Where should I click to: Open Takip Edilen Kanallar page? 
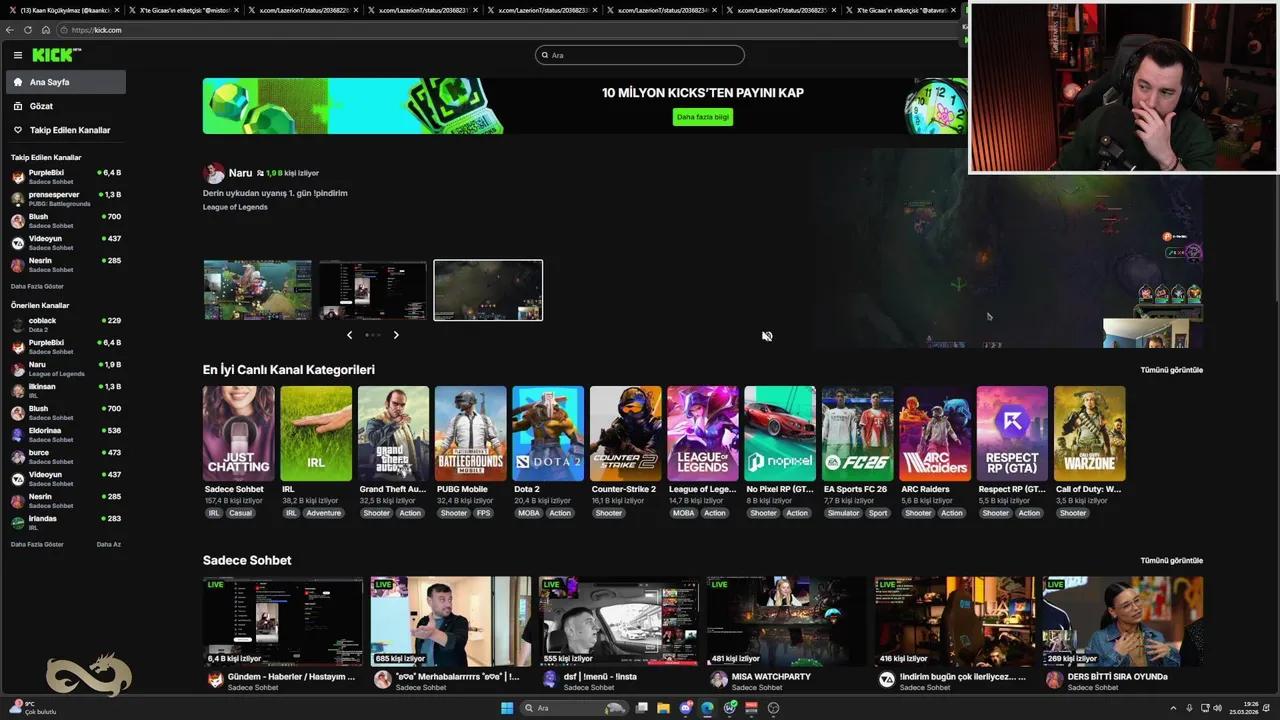tap(65, 130)
